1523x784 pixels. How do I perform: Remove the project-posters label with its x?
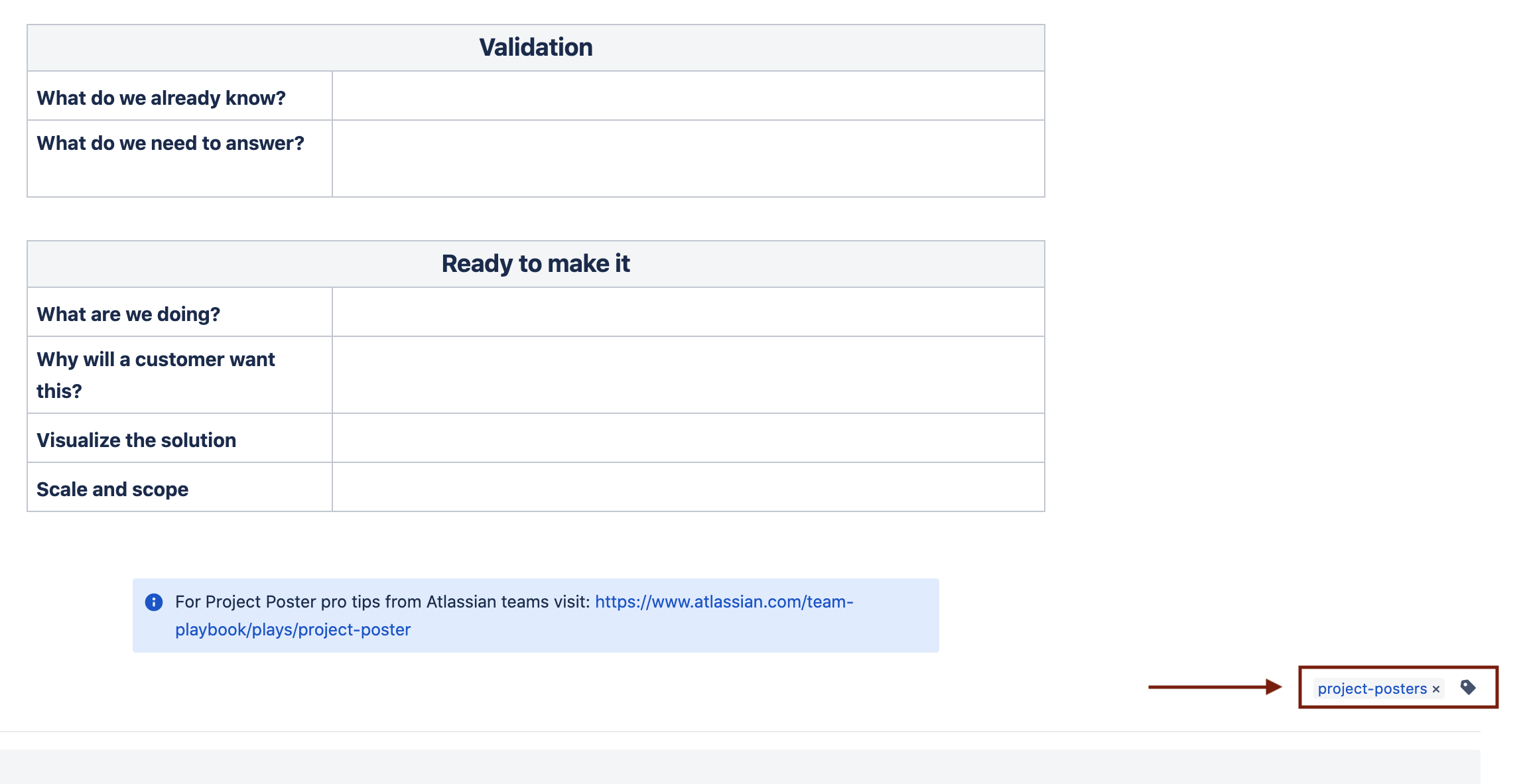point(1436,689)
